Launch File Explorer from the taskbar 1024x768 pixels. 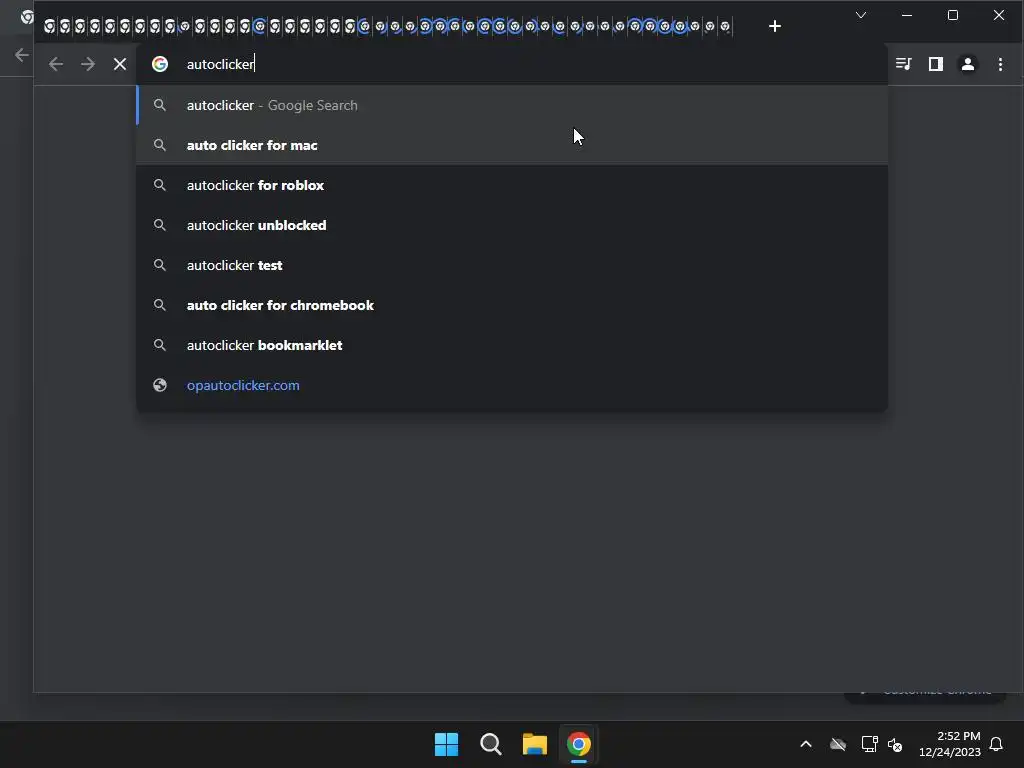535,744
